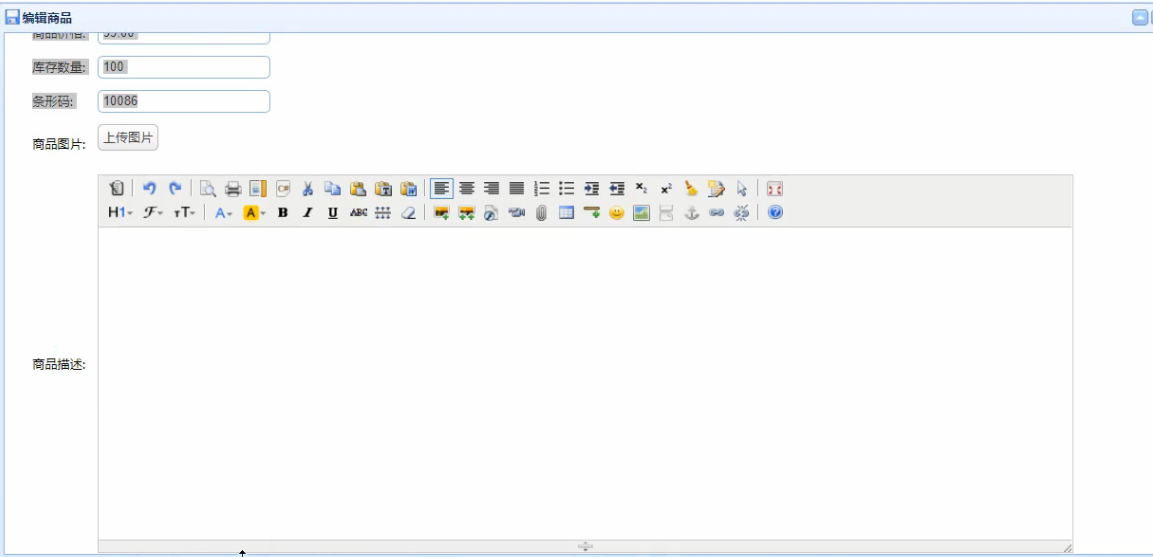The width and height of the screenshot is (1153, 557).
Task: Increase the indent
Action: 592,189
